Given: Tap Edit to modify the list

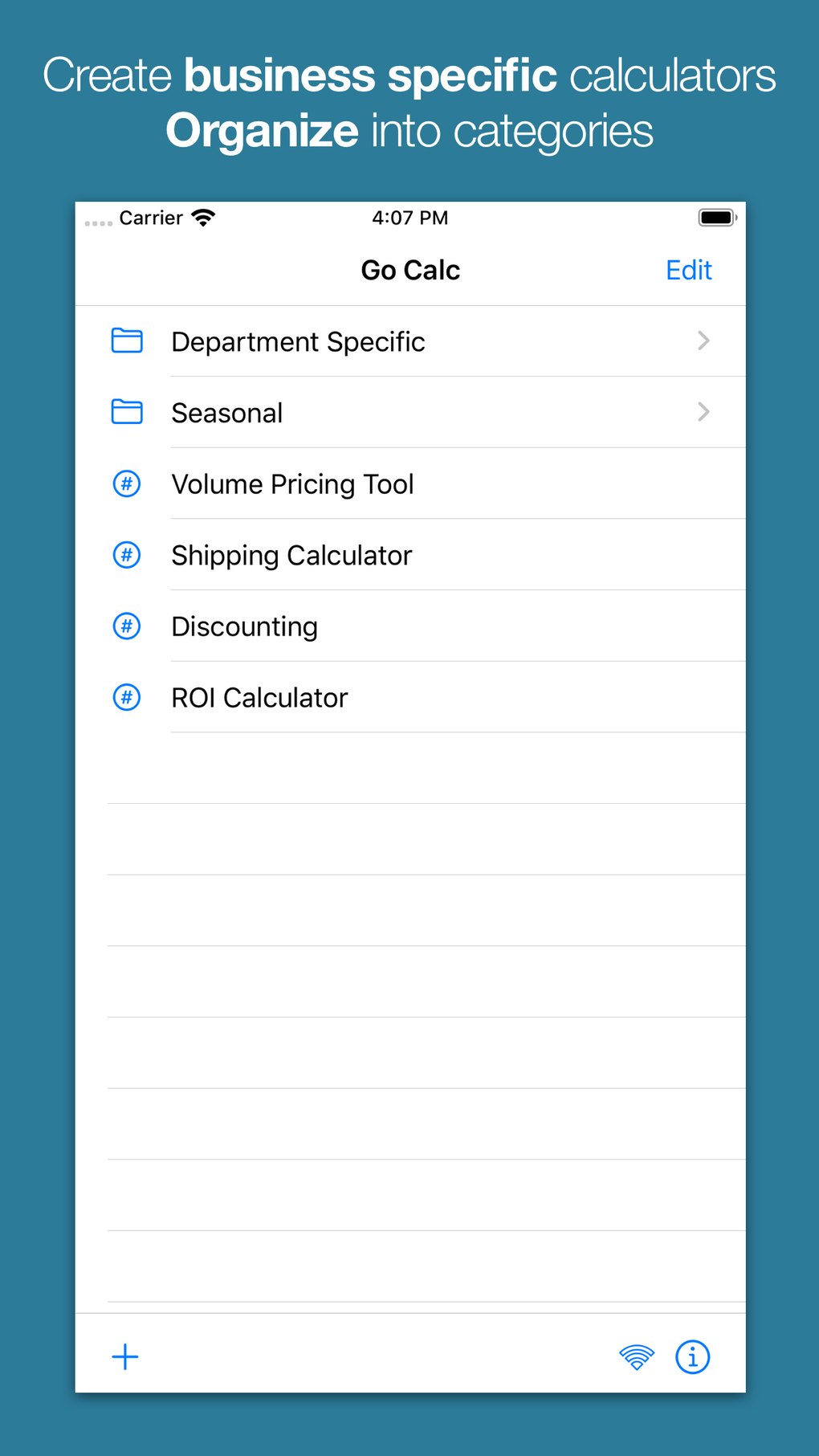Looking at the screenshot, I should click(688, 270).
